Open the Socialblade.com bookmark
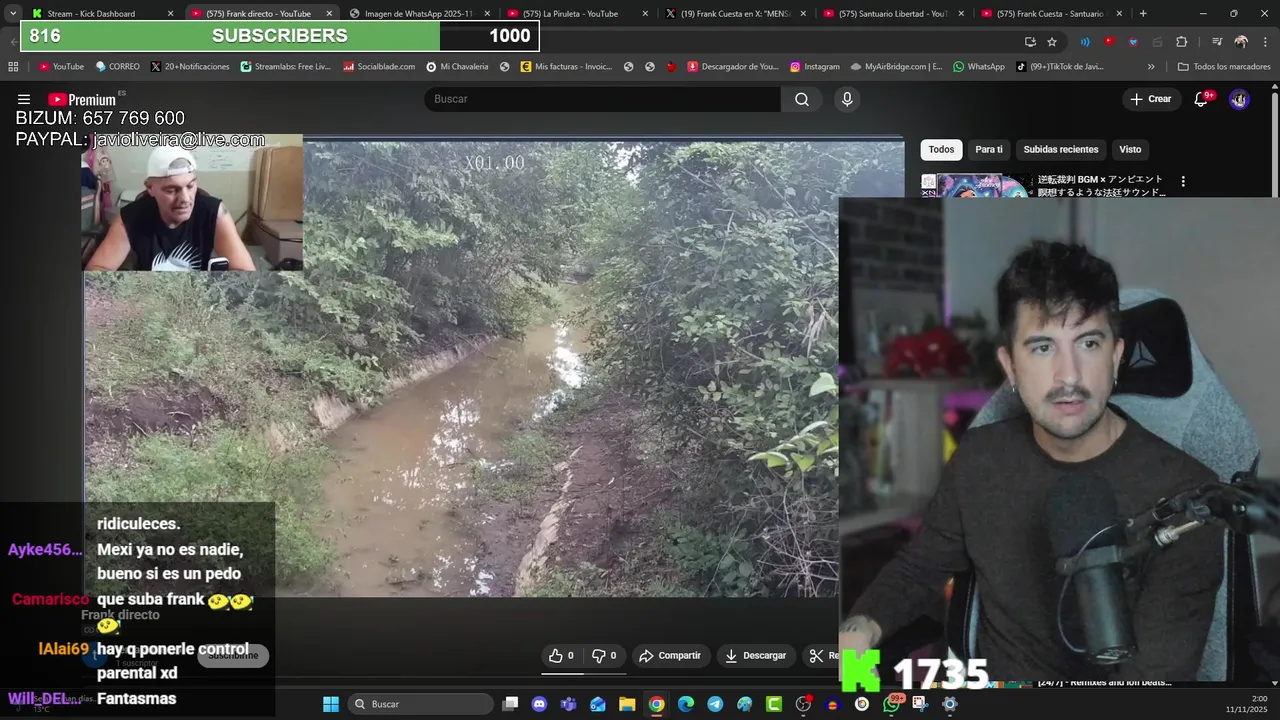This screenshot has height=720, width=1280. [379, 67]
